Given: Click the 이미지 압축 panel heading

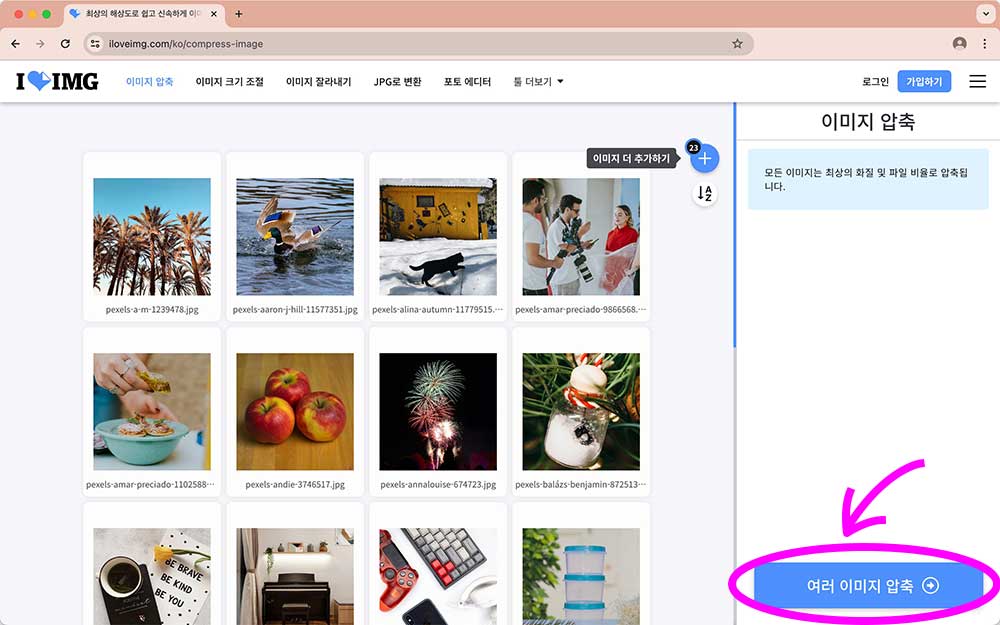Looking at the screenshot, I should tap(867, 121).
